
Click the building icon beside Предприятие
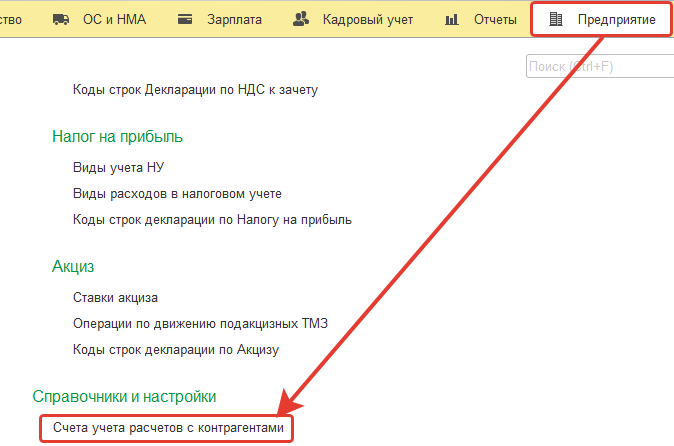coord(556,19)
